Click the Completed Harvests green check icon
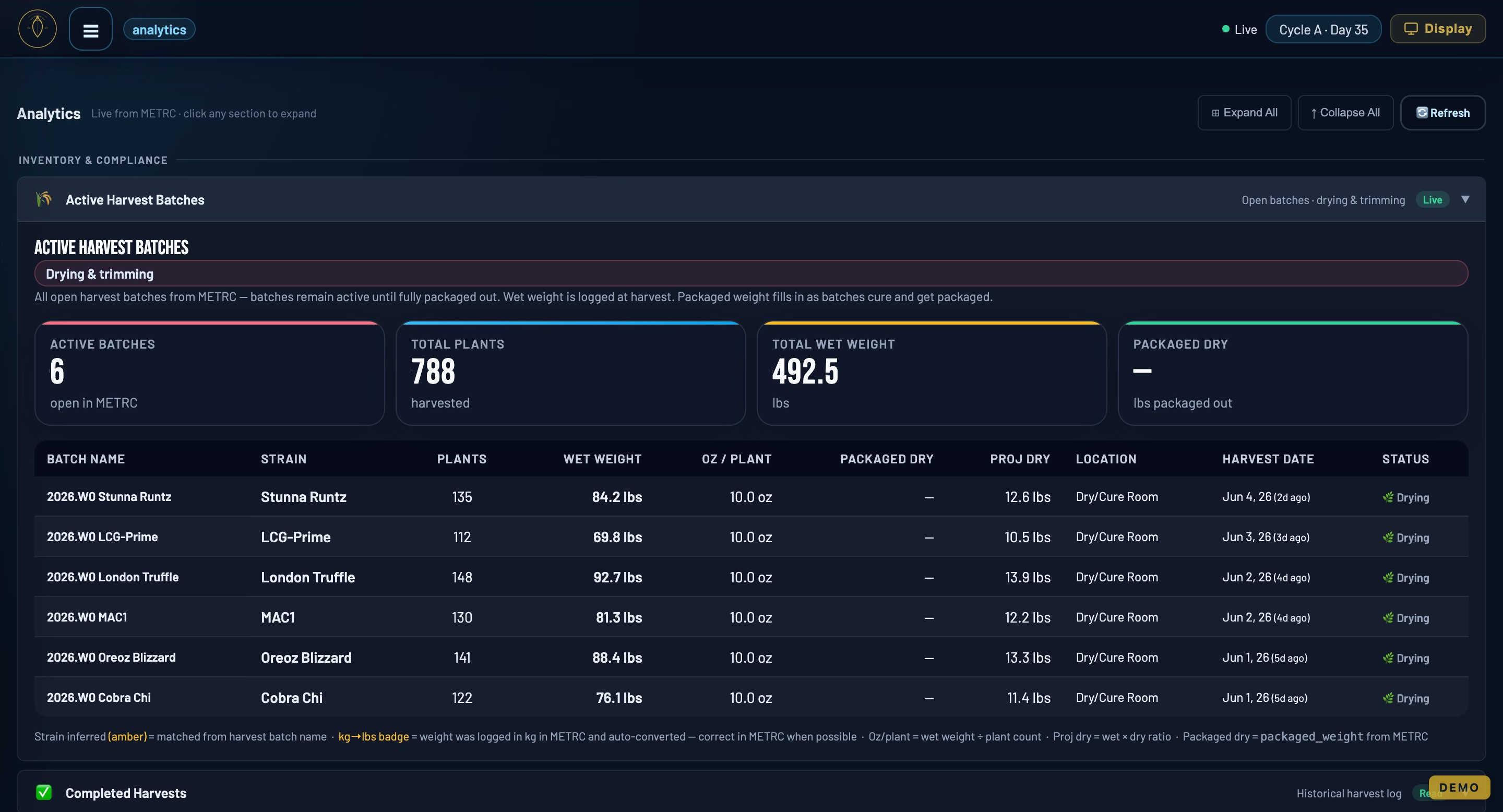Screen dimensions: 1503x812 (44, 792)
